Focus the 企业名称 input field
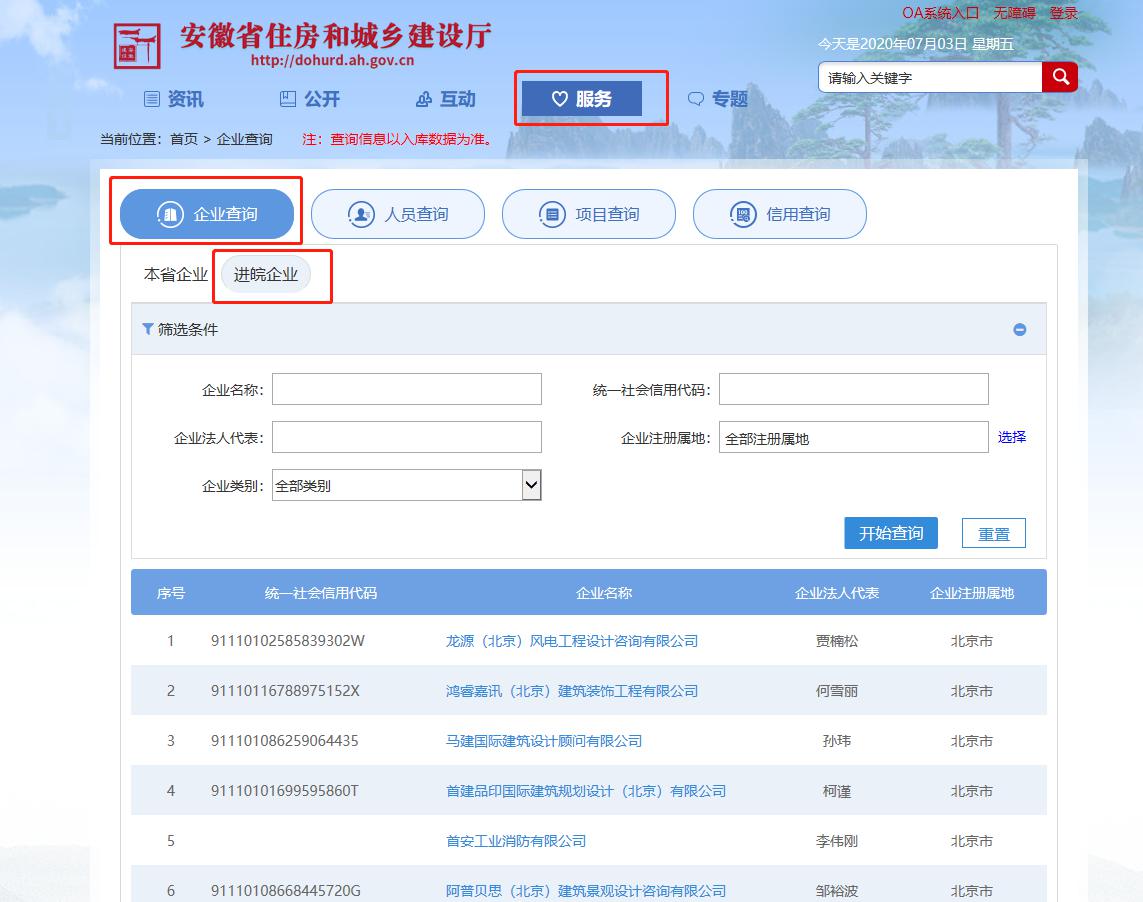This screenshot has width=1143, height=902. (x=406, y=389)
